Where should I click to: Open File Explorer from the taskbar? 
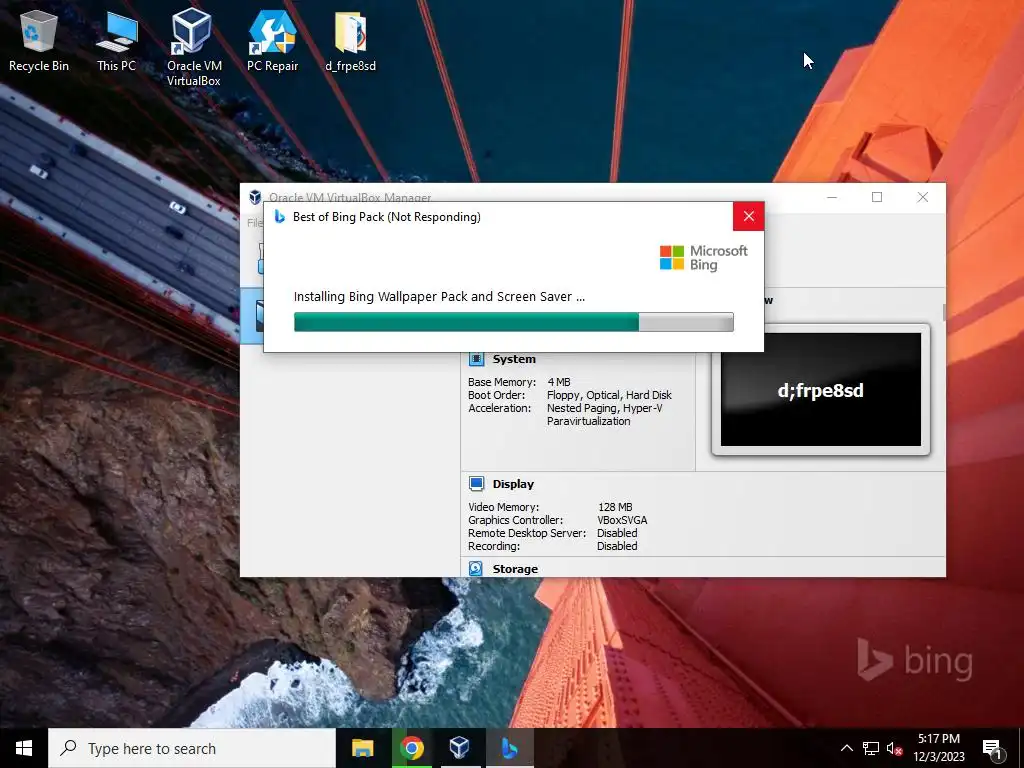tap(362, 748)
